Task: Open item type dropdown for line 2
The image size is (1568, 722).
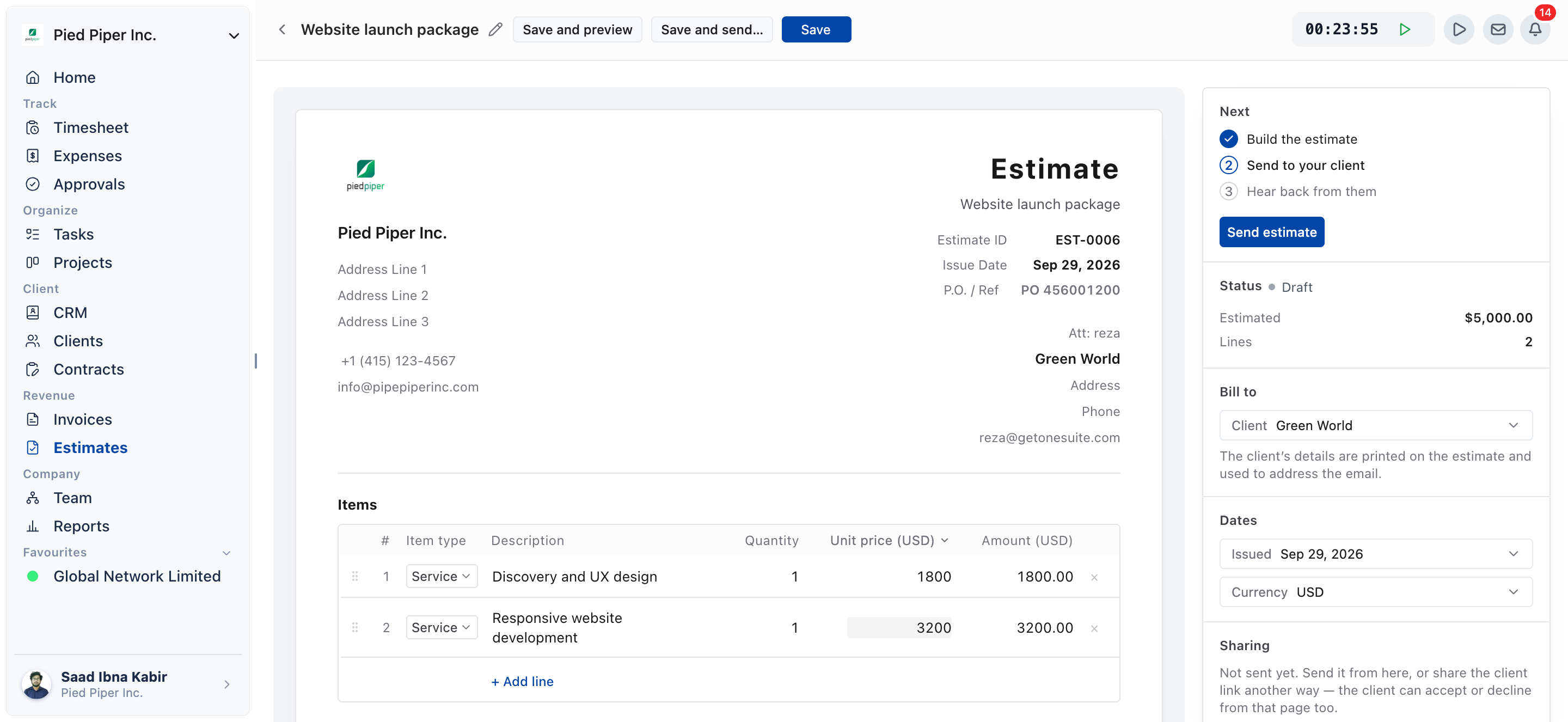Action: pyautogui.click(x=442, y=627)
